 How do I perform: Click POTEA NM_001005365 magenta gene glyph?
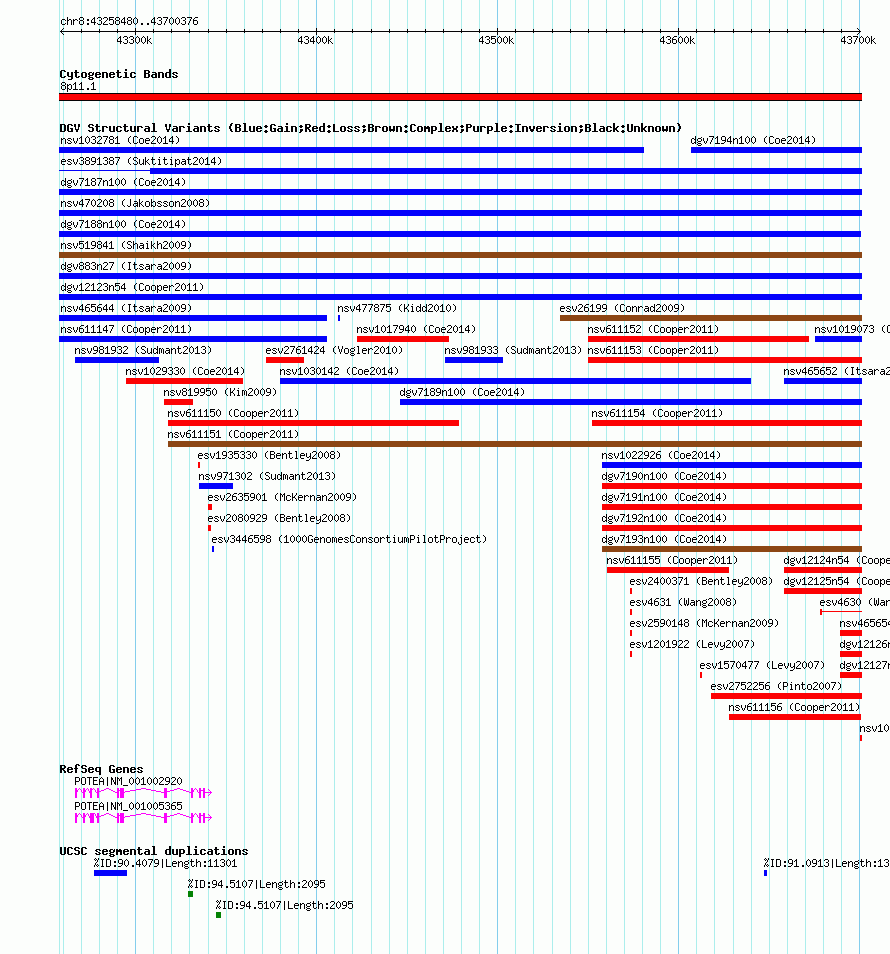(x=143, y=818)
